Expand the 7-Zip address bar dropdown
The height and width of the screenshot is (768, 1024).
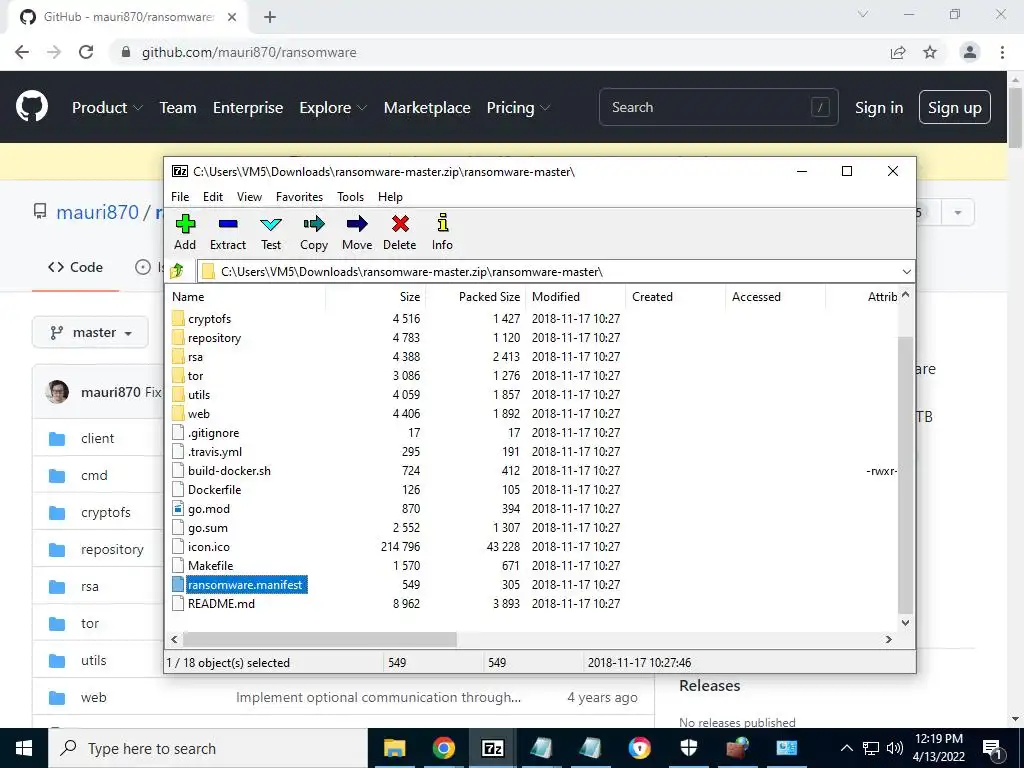(906, 272)
